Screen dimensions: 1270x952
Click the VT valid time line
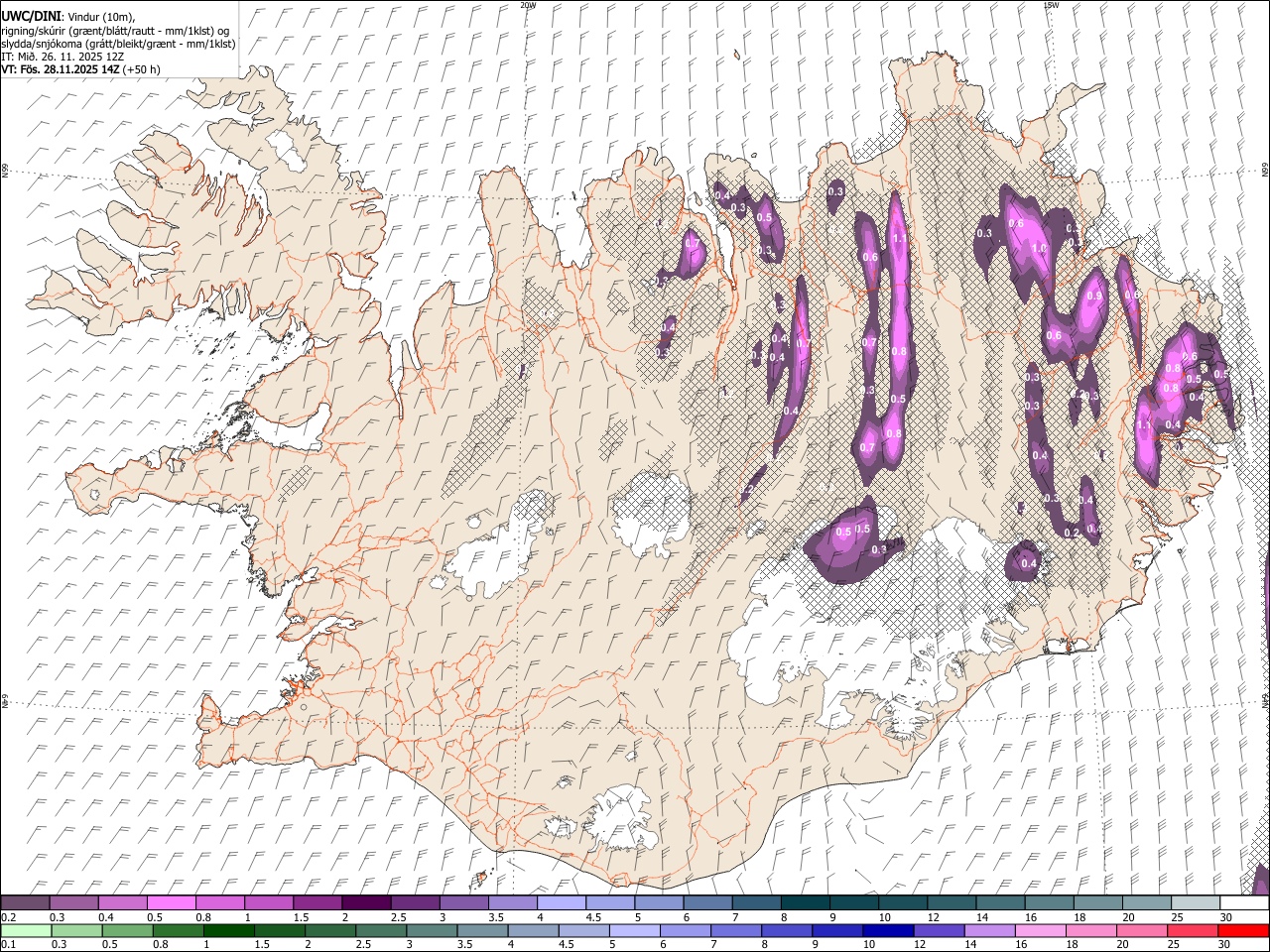tap(80, 69)
